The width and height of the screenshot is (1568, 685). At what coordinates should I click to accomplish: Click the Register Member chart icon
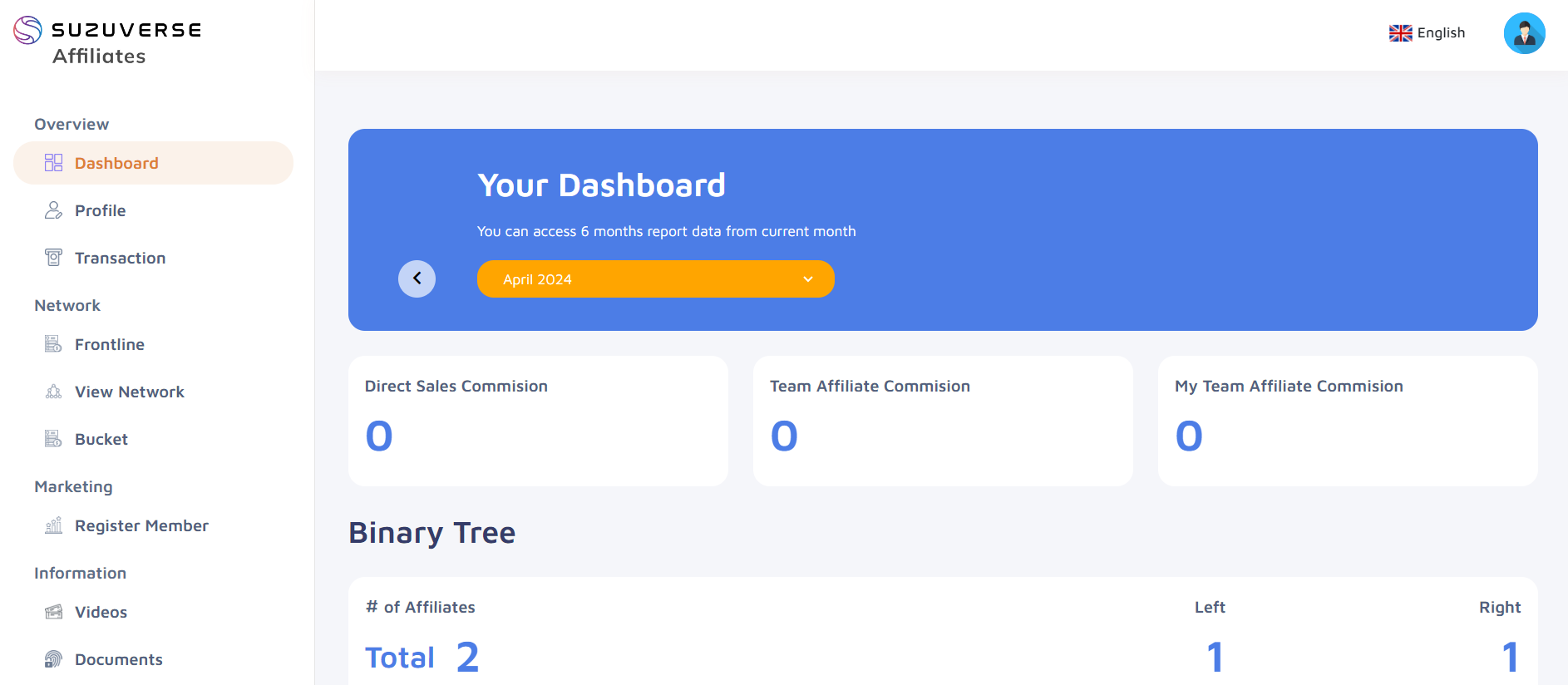pyautogui.click(x=53, y=525)
